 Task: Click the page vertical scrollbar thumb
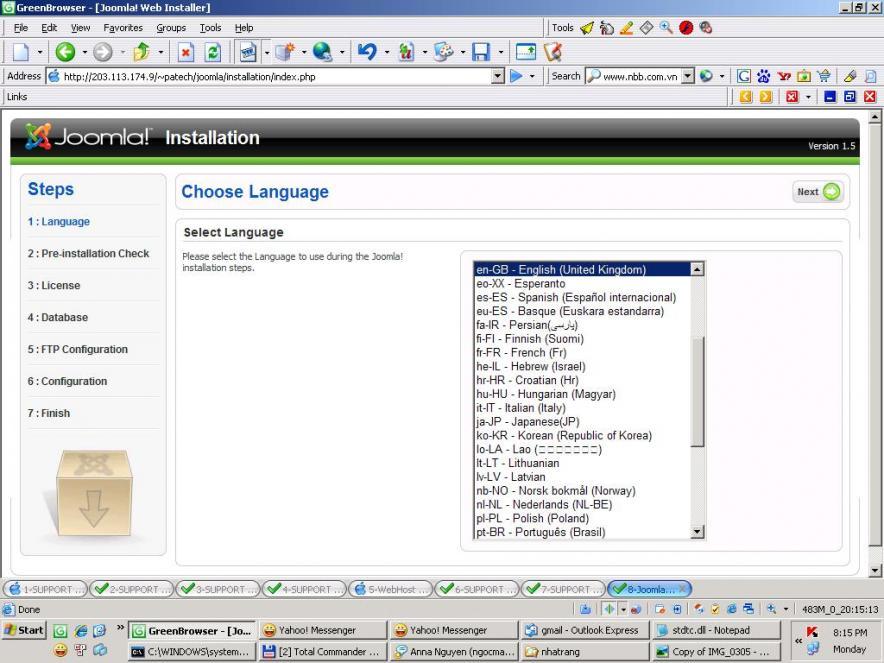tap(874, 335)
